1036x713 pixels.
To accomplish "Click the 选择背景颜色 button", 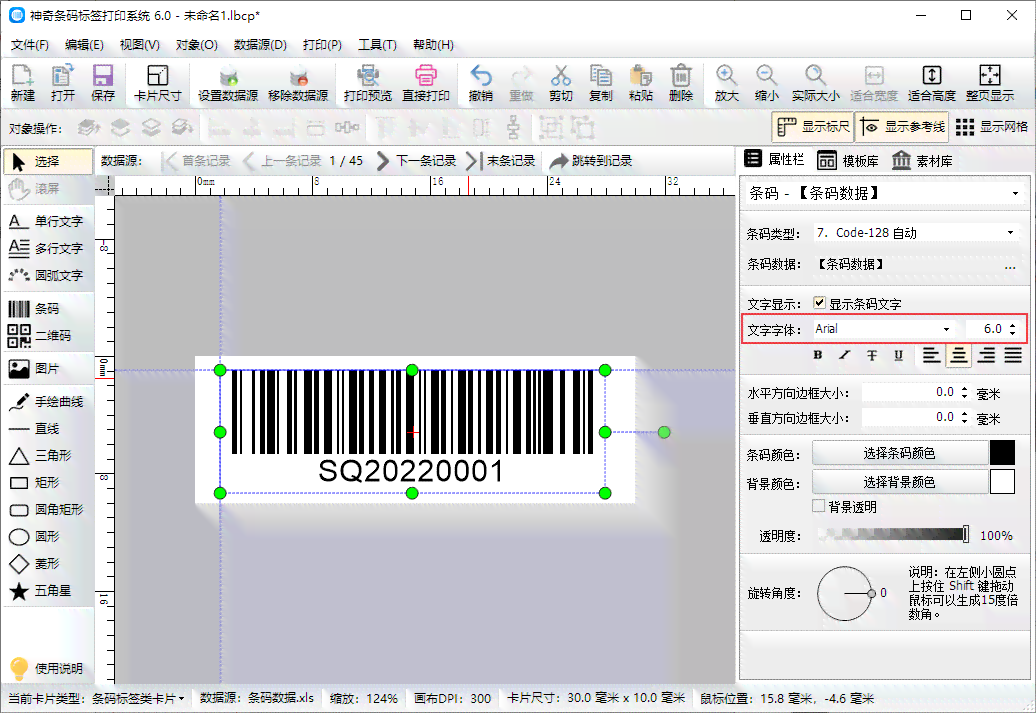I will 899,482.
